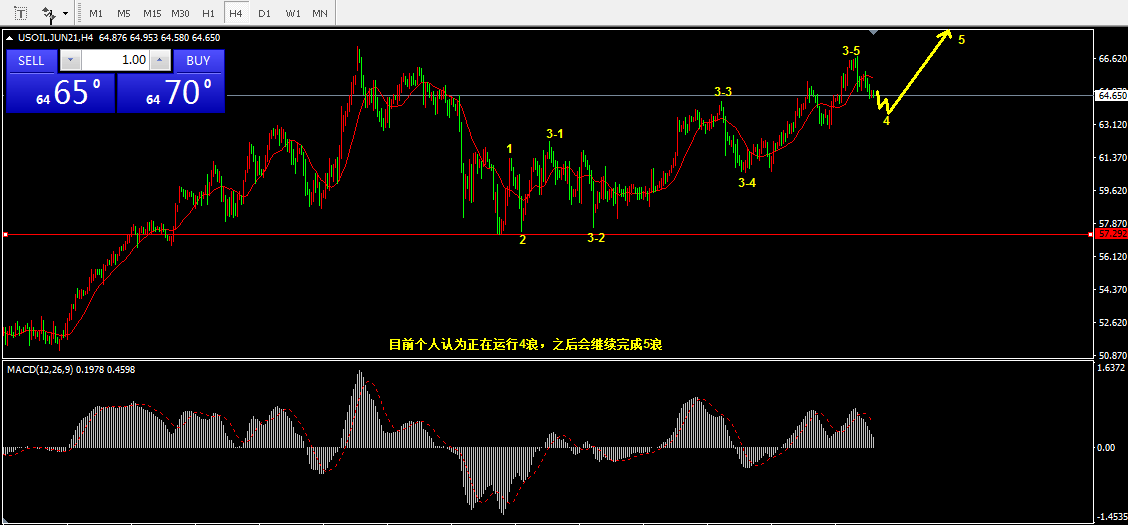Viewport: 1128px width, 525px height.
Task: Click the SELL button
Action: coord(31,60)
